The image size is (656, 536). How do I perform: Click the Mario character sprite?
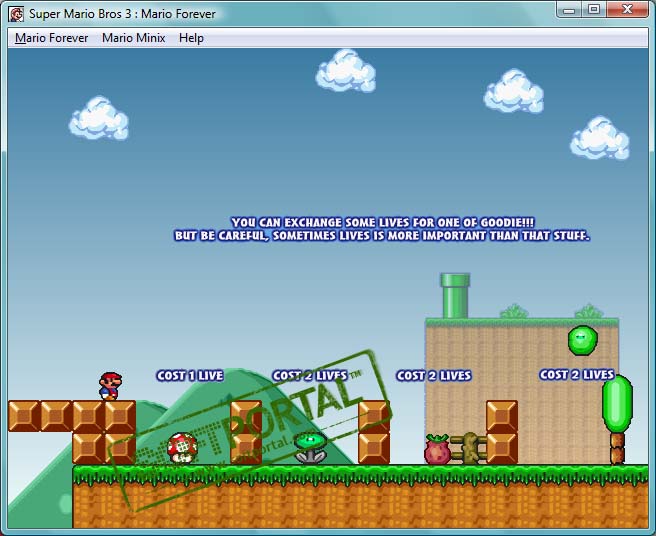pos(110,386)
